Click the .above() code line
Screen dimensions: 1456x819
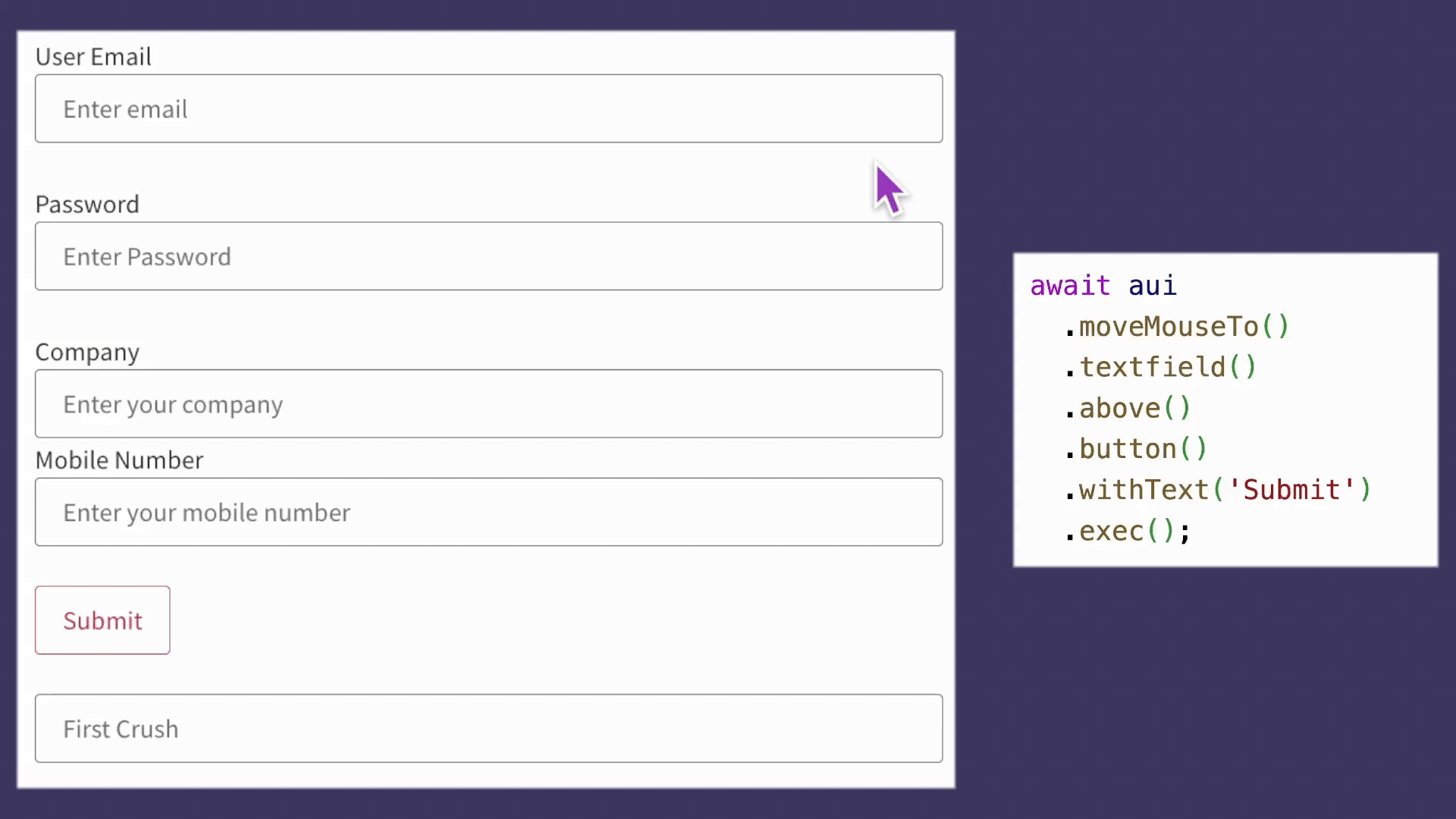(x=1128, y=409)
